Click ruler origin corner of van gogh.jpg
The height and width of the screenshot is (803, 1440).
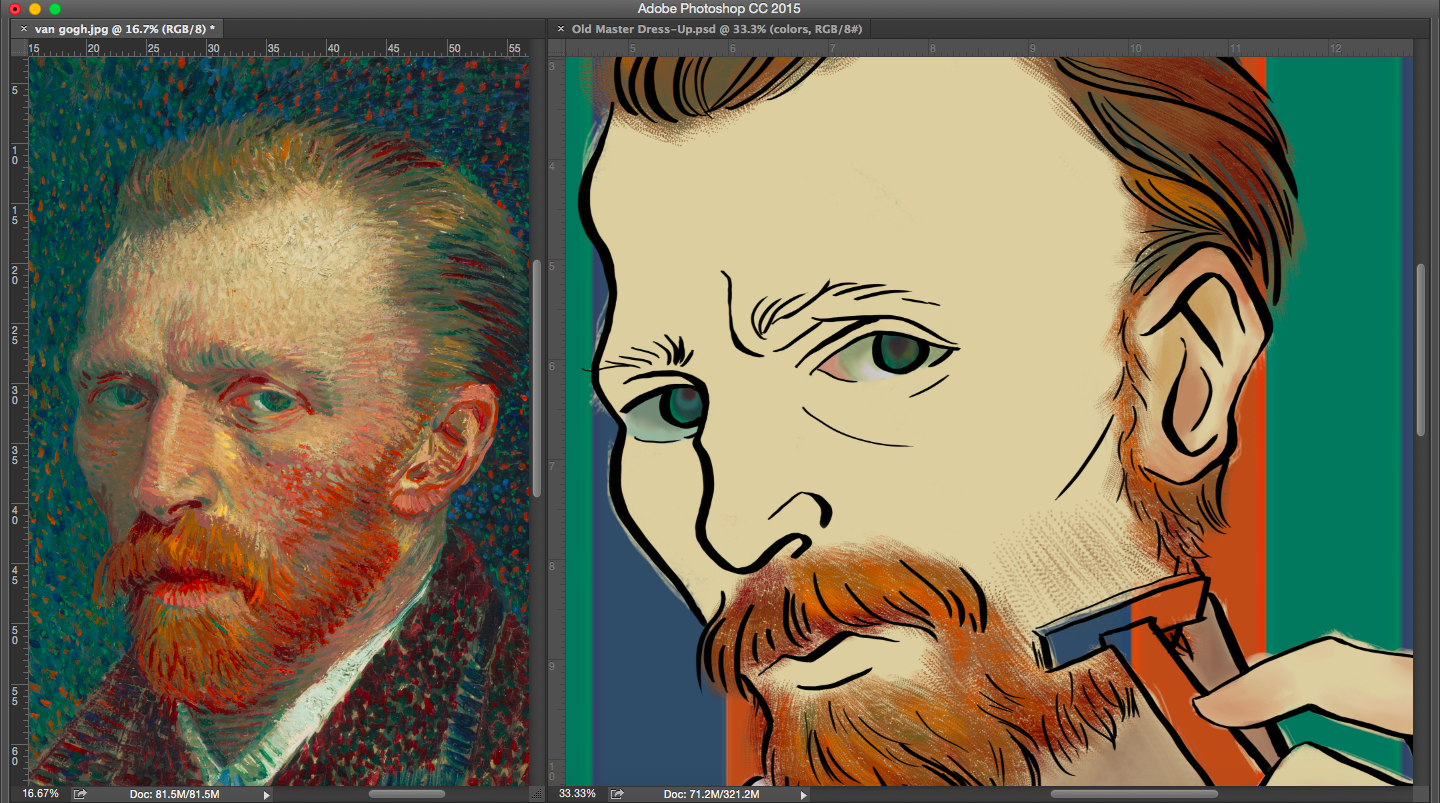(19, 48)
